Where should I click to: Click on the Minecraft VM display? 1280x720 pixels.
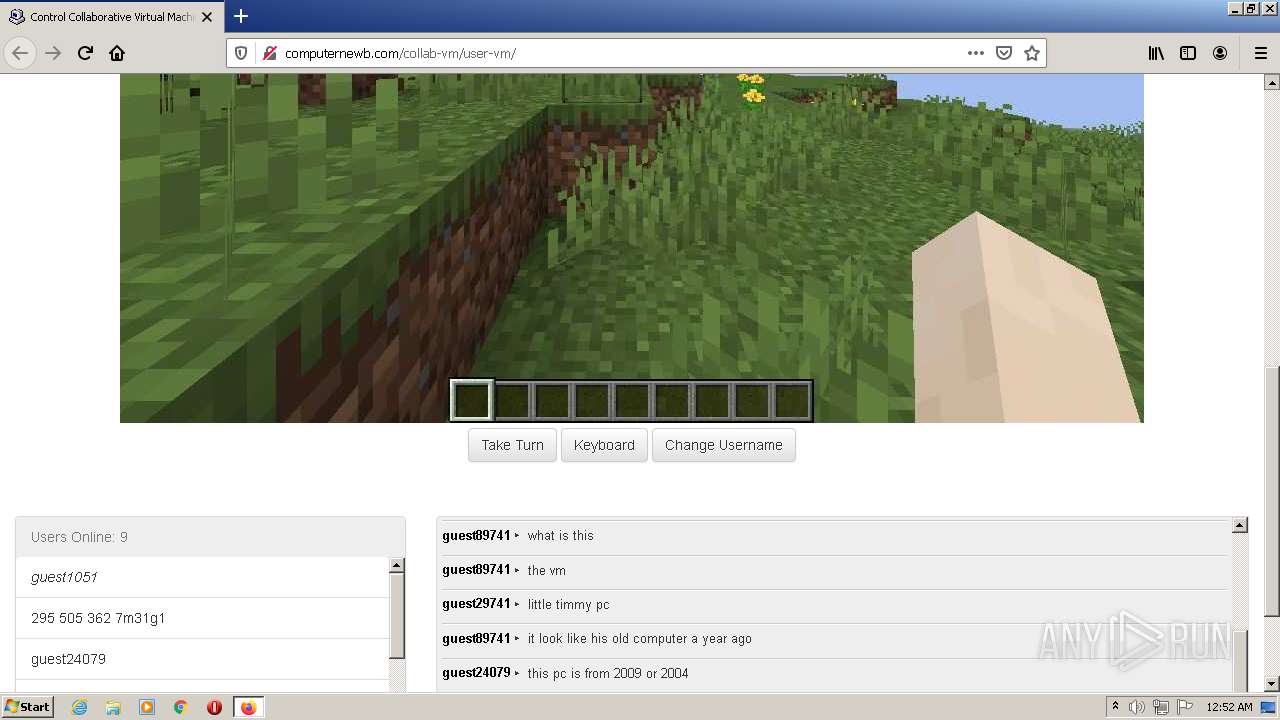point(631,248)
